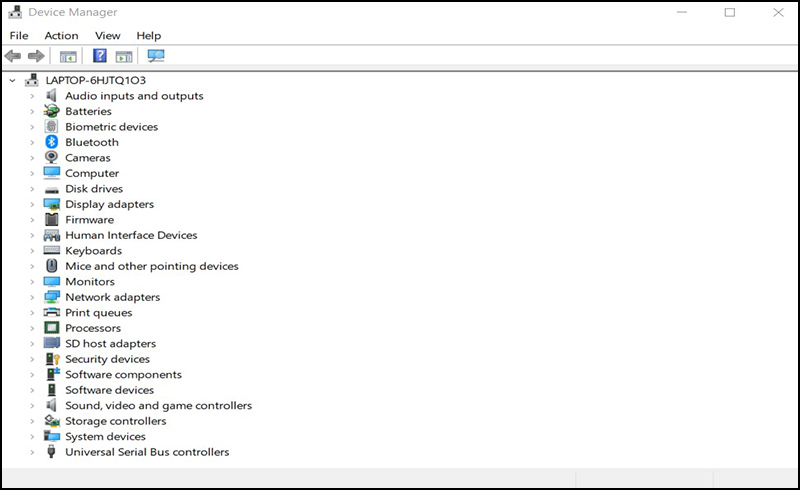Select the Software devices label

110,390
